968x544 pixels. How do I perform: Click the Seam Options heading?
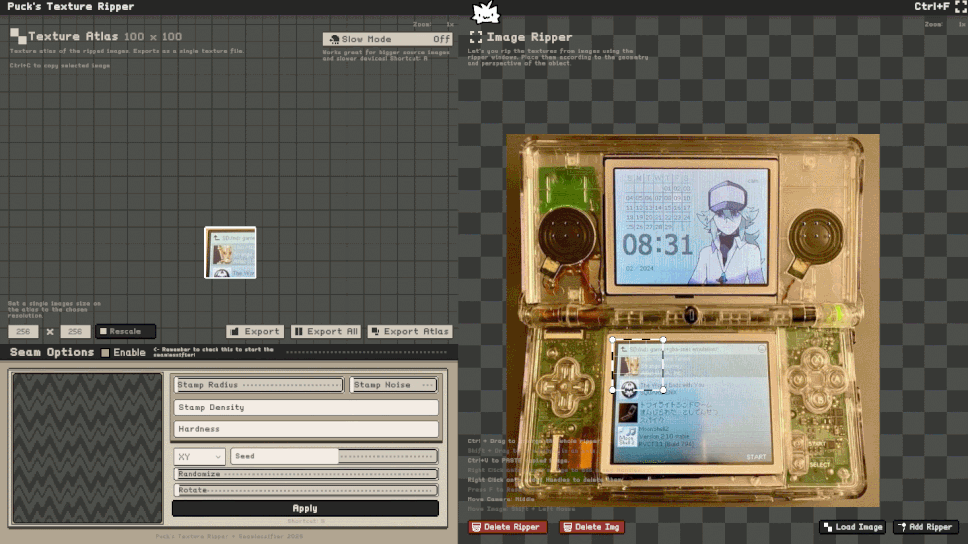point(52,352)
